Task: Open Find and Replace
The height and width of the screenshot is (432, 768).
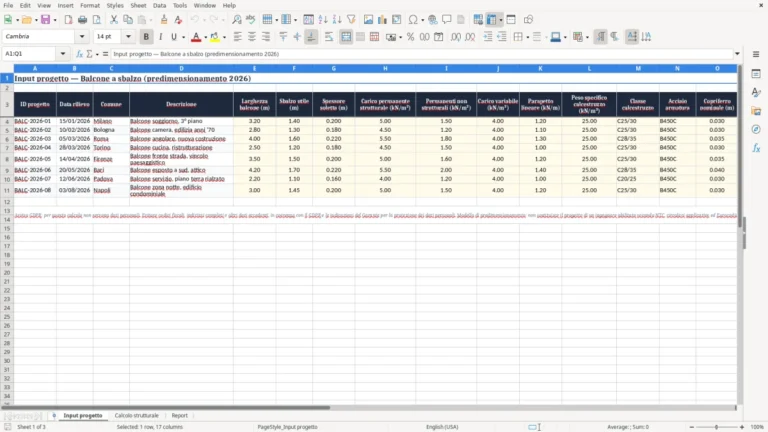Action: [237, 20]
